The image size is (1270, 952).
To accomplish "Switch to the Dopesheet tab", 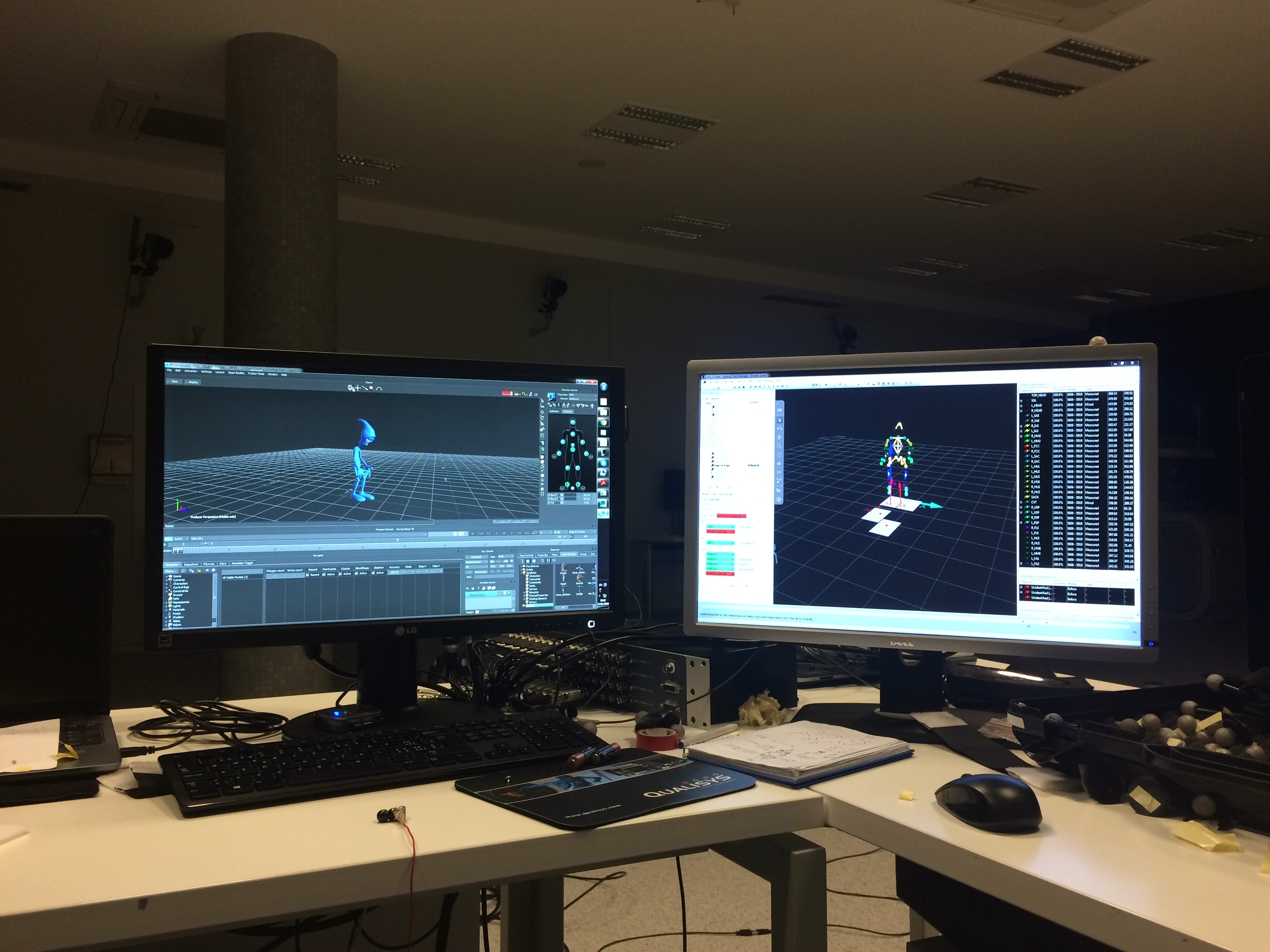I will click(191, 565).
